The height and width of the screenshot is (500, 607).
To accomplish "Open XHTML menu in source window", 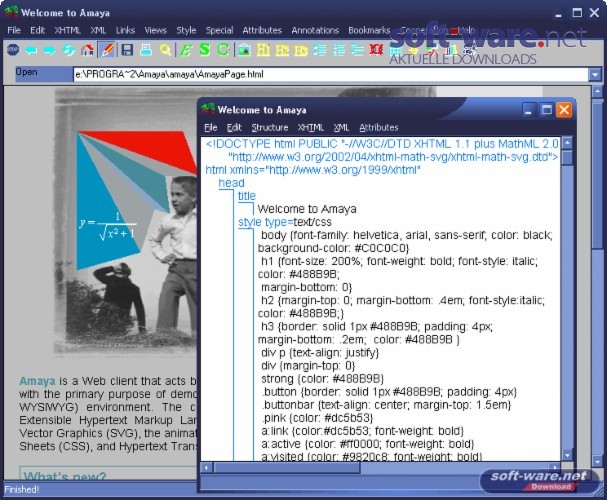I will 311,127.
